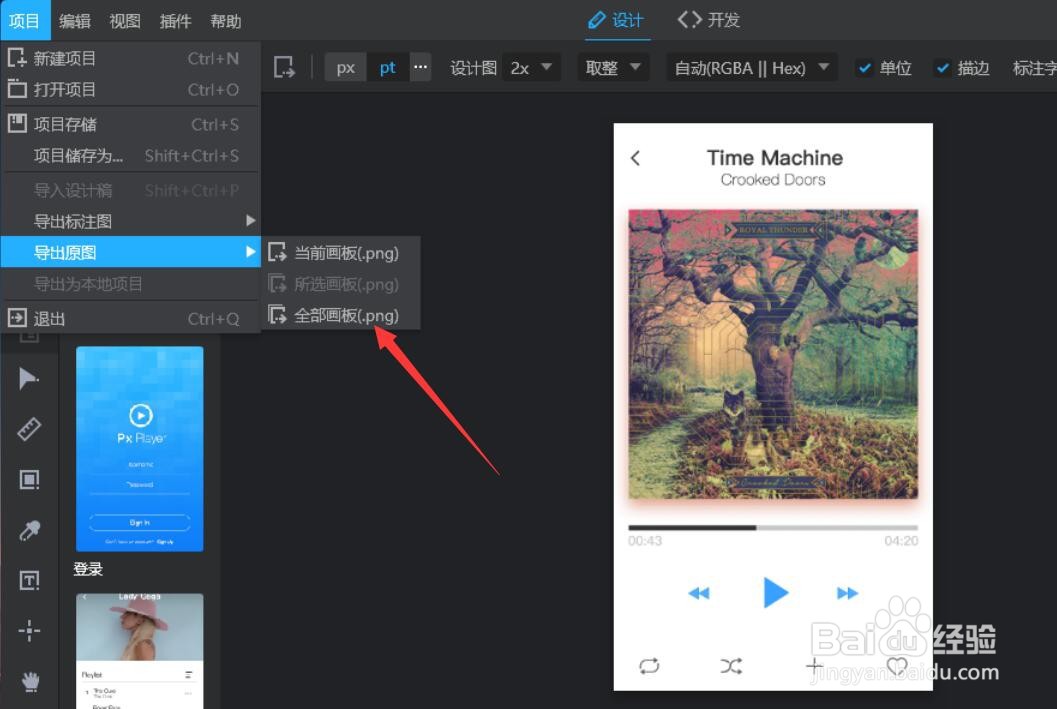Click the 登录 artboard name label
The height and width of the screenshot is (709, 1057).
pos(88,569)
